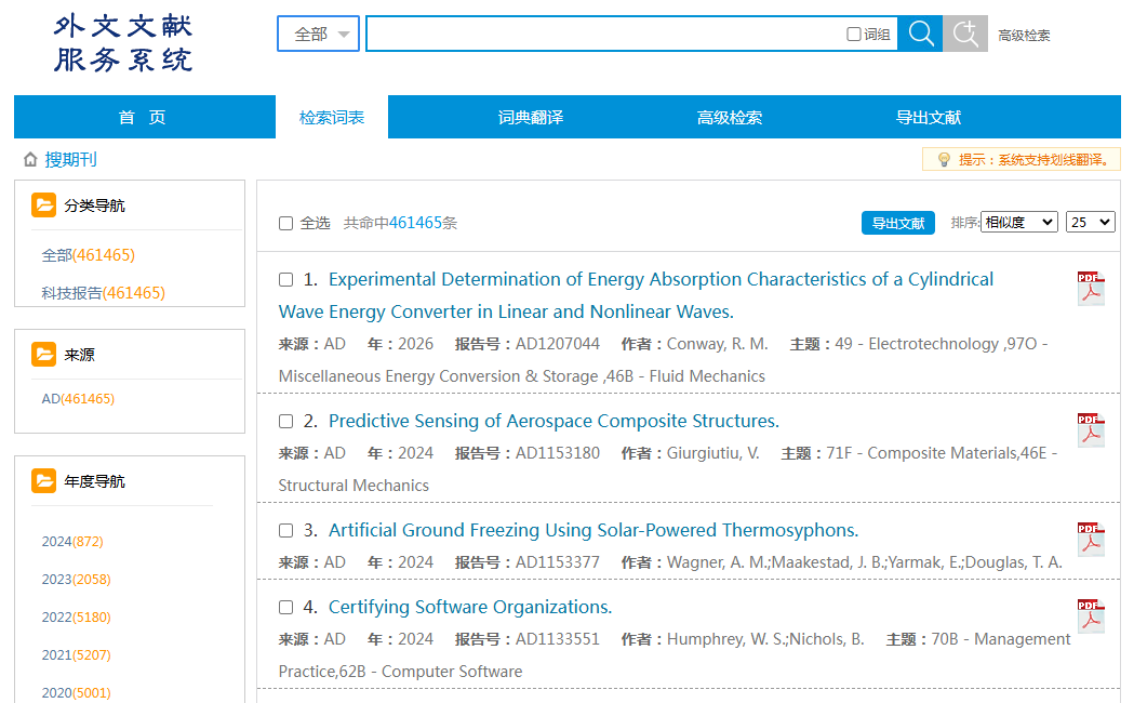Click report number AD1133551

[558, 639]
